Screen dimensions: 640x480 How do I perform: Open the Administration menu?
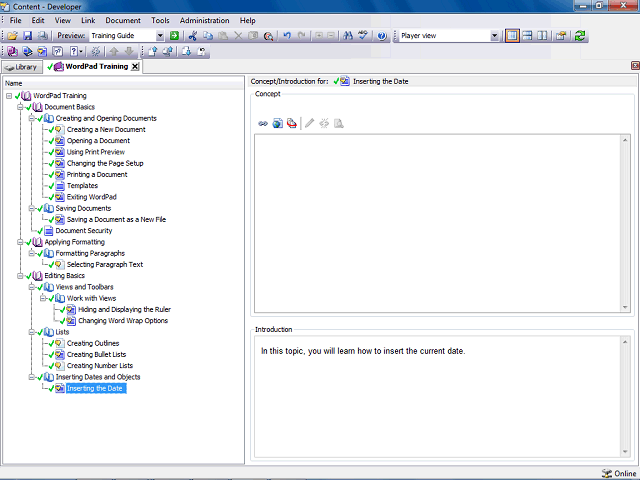pos(204,20)
